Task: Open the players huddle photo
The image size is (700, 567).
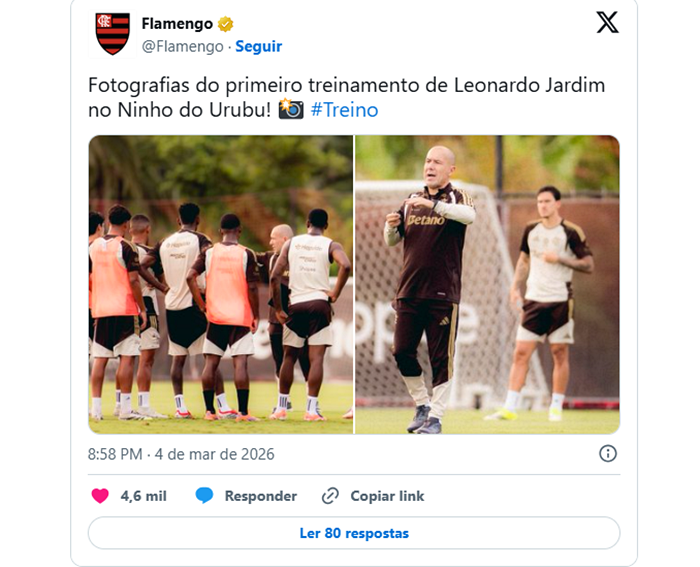Action: 221,284
